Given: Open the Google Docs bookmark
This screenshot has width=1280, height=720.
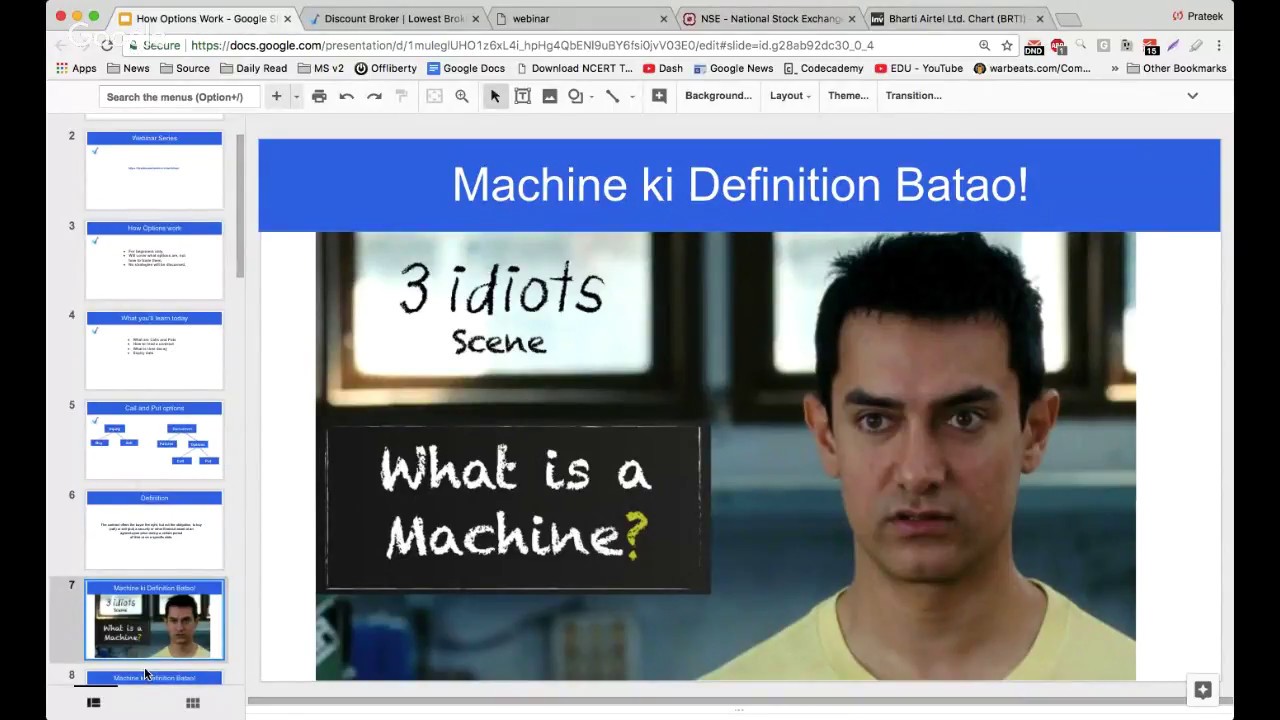Looking at the screenshot, I should pos(466,68).
